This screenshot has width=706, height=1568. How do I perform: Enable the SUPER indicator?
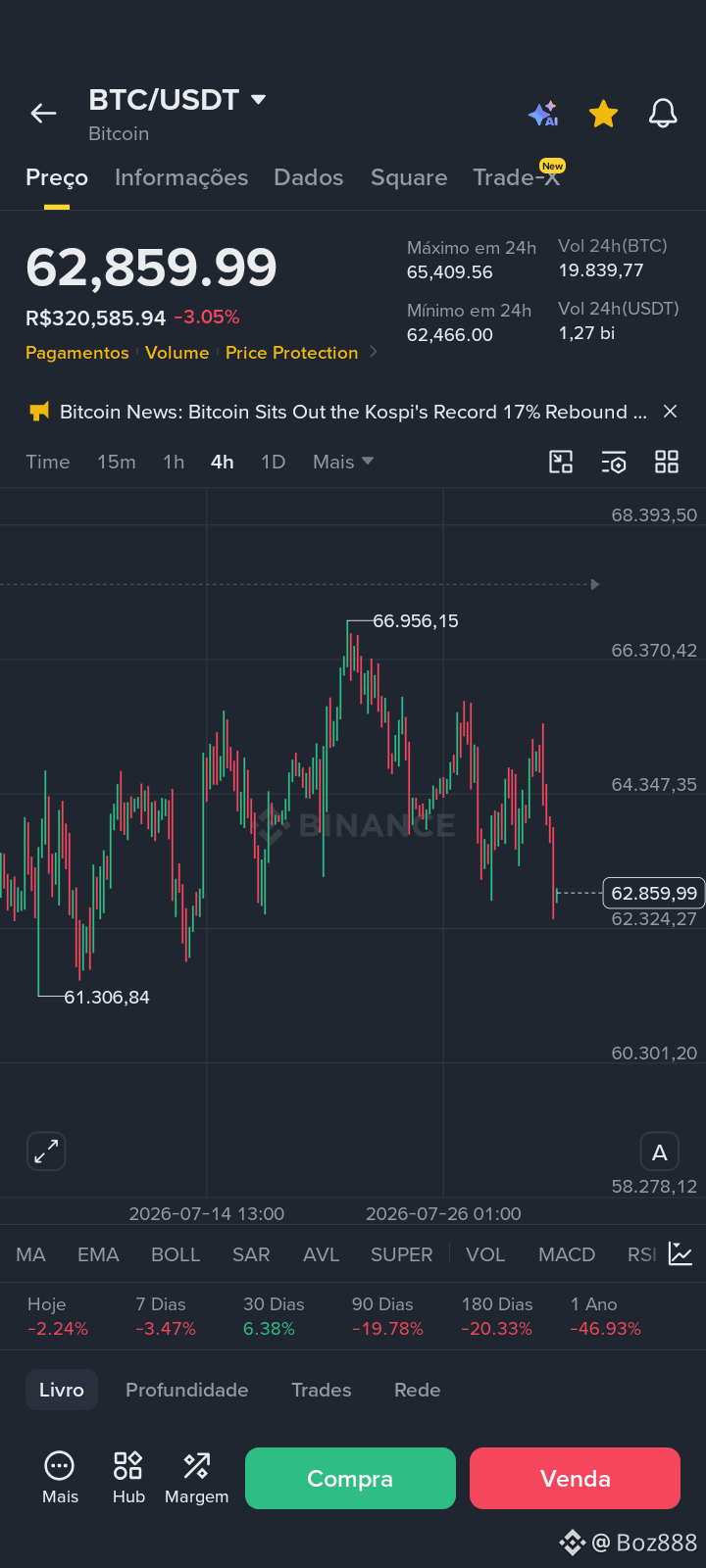[x=402, y=1254]
